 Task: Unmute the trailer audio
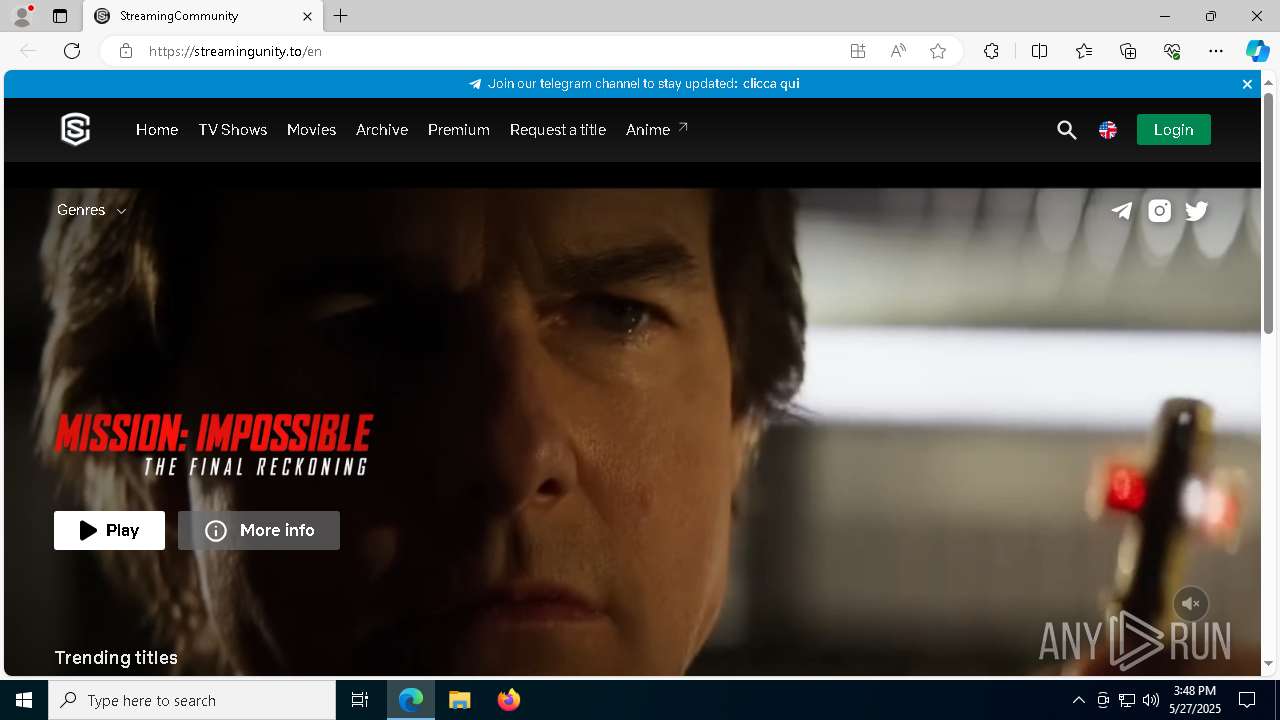click(x=1191, y=604)
